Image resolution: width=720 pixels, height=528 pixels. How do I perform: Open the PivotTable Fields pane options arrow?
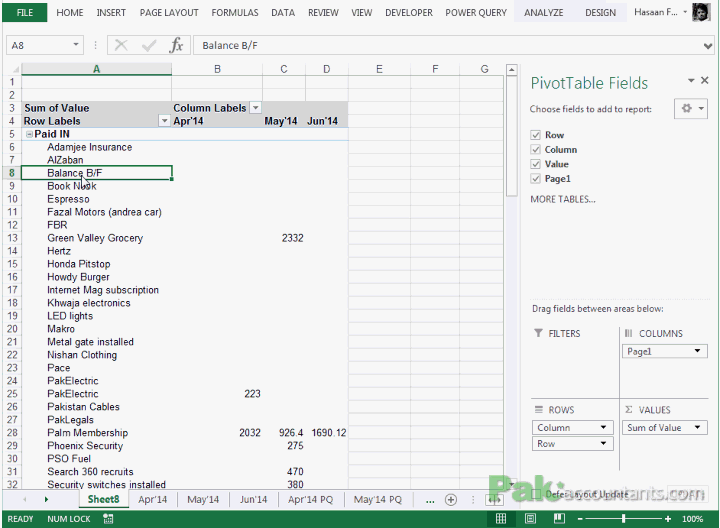click(x=691, y=80)
